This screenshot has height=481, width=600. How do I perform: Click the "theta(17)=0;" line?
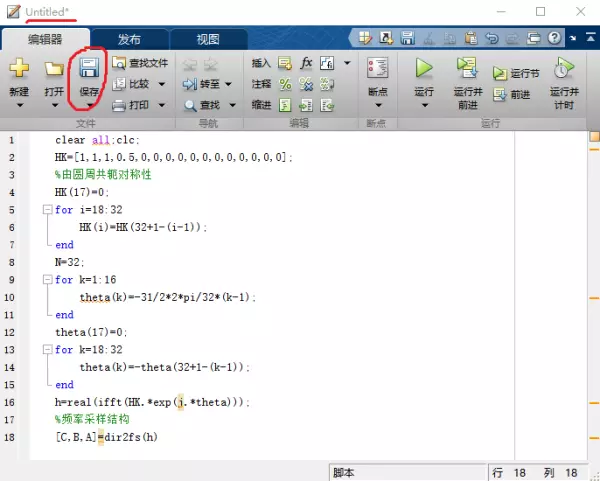click(91, 332)
